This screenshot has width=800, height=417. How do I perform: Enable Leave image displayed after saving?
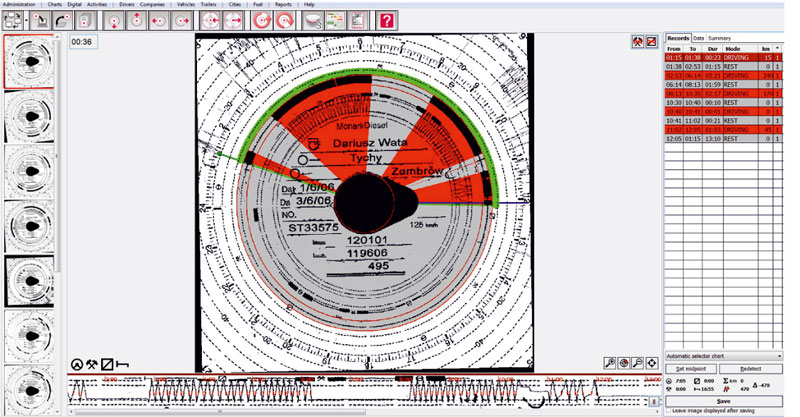669,410
